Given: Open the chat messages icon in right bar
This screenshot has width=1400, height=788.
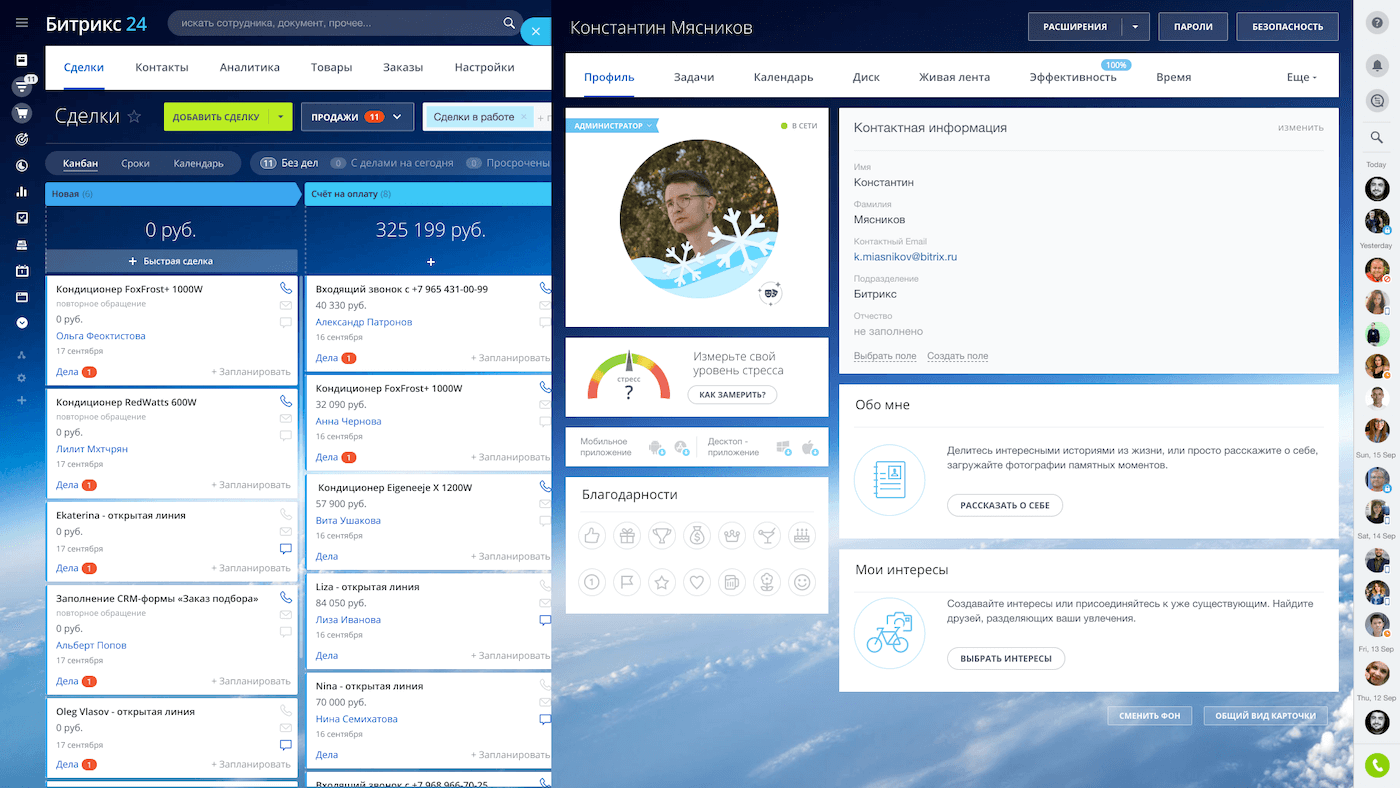Looking at the screenshot, I should (x=1376, y=100).
